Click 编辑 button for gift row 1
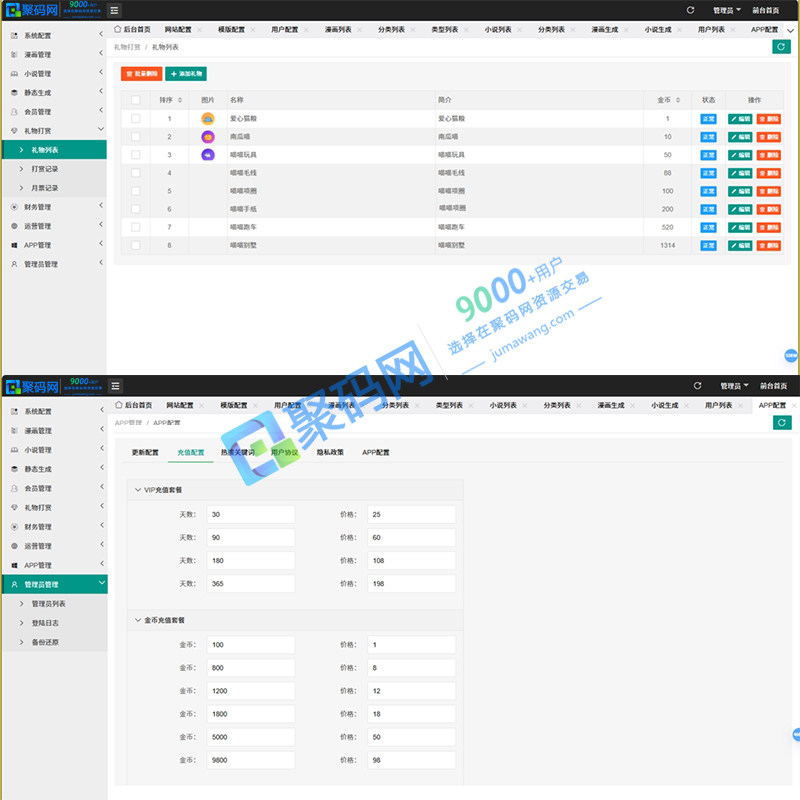800x800 pixels. [x=740, y=119]
